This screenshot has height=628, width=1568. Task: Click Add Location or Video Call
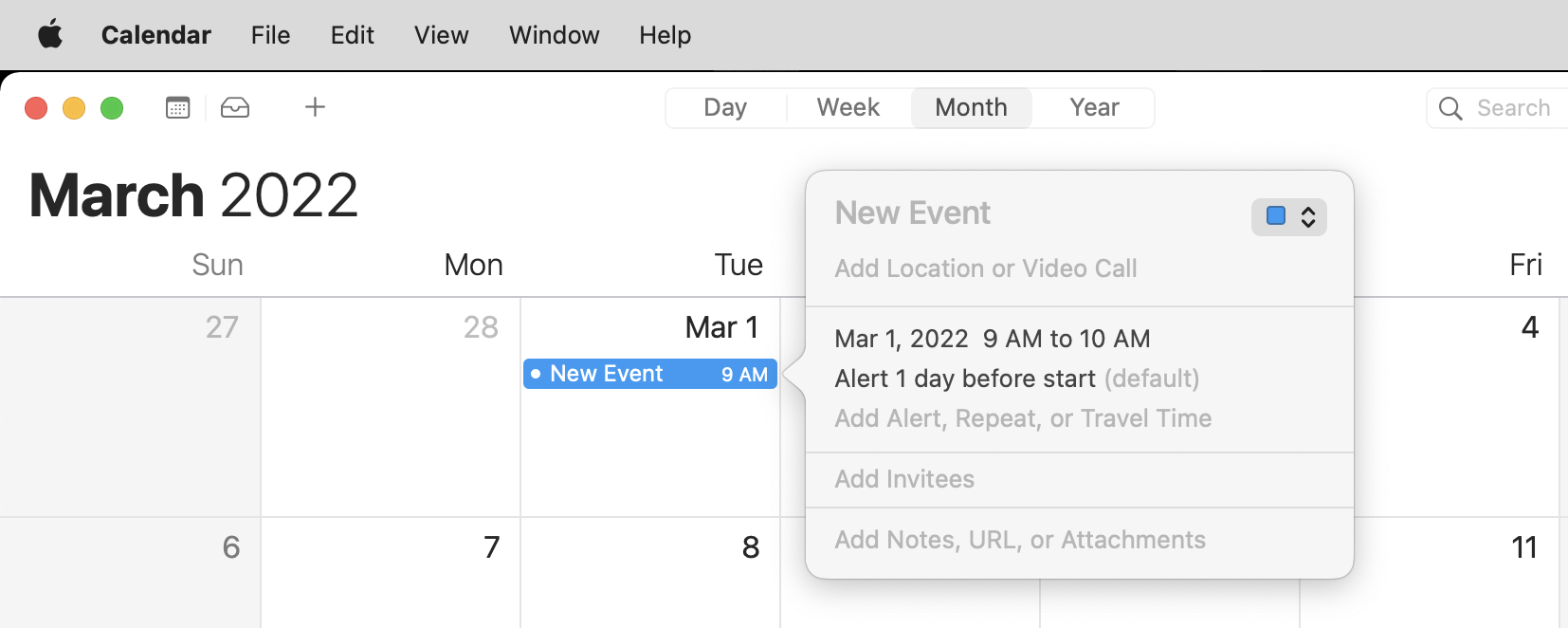point(986,268)
